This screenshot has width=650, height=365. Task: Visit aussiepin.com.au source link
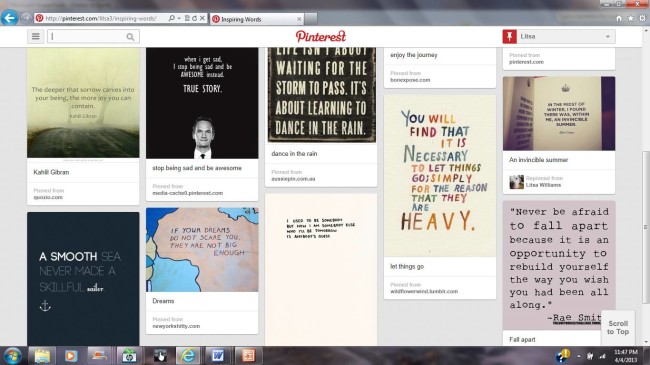point(293,179)
